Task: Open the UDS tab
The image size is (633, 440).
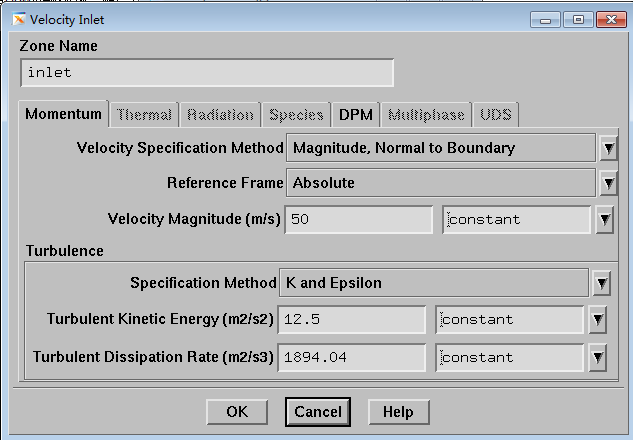Action: [495, 115]
